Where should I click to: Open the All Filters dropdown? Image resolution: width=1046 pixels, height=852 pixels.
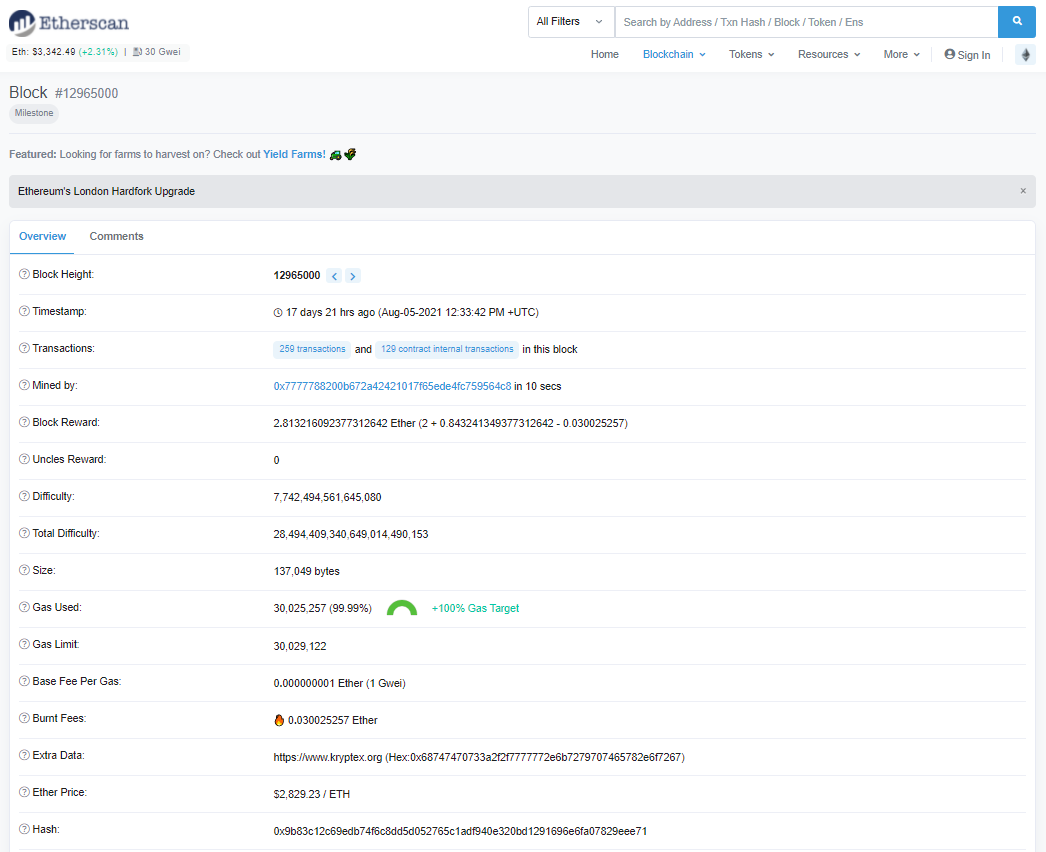(570, 21)
